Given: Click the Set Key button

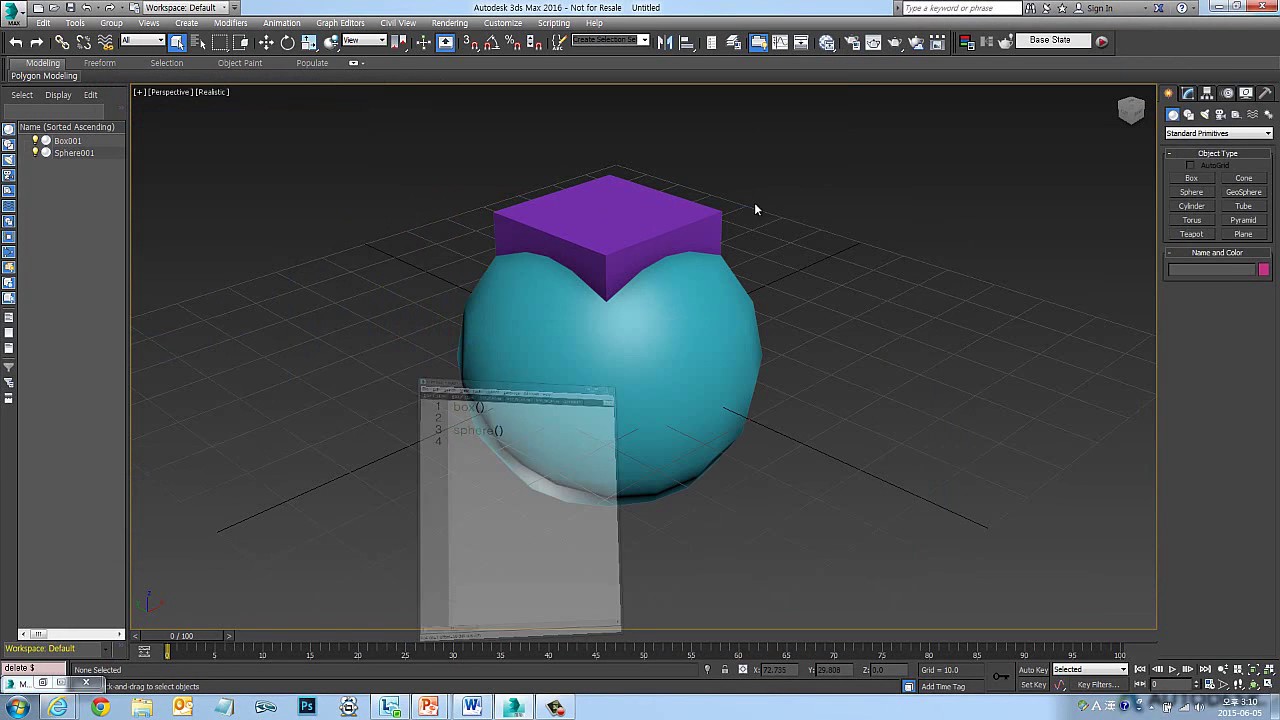Looking at the screenshot, I should (1033, 685).
